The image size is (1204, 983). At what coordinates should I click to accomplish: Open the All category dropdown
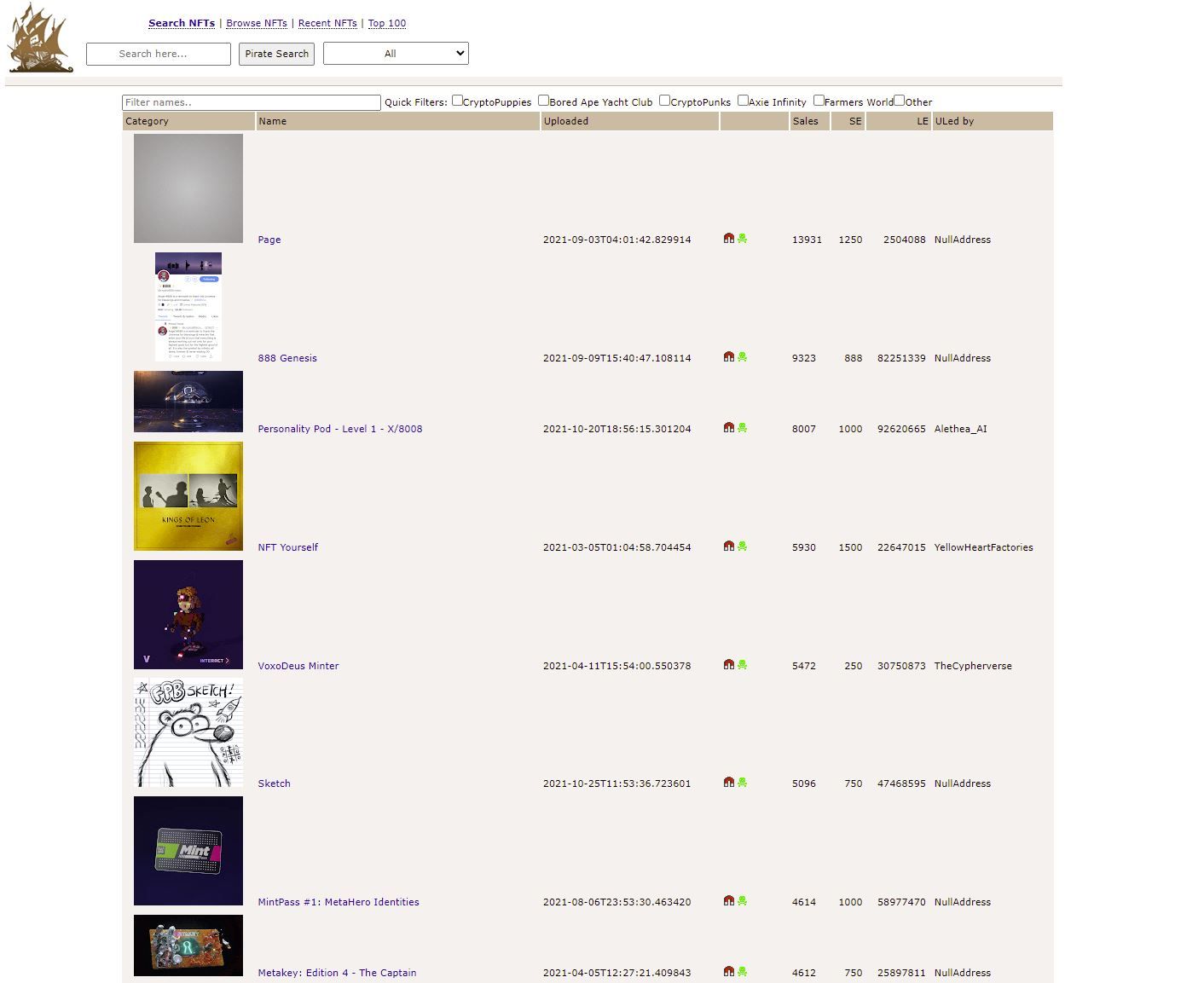click(x=396, y=54)
